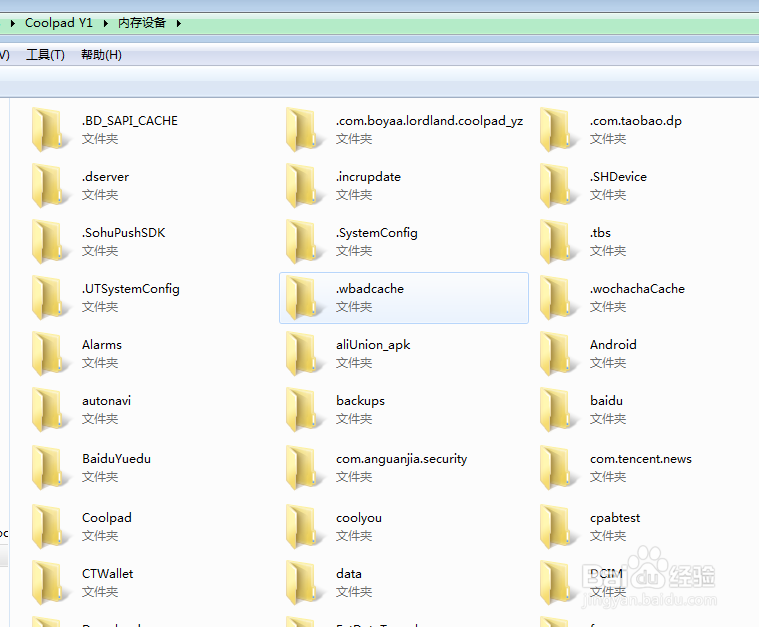
Task: Click the aliUnion_apk name label
Action: (373, 345)
